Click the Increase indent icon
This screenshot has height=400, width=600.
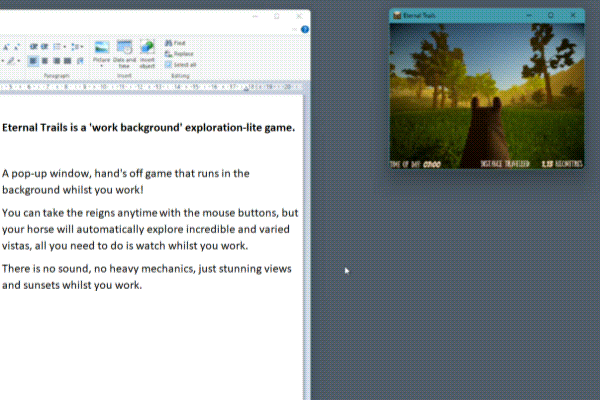point(44,47)
